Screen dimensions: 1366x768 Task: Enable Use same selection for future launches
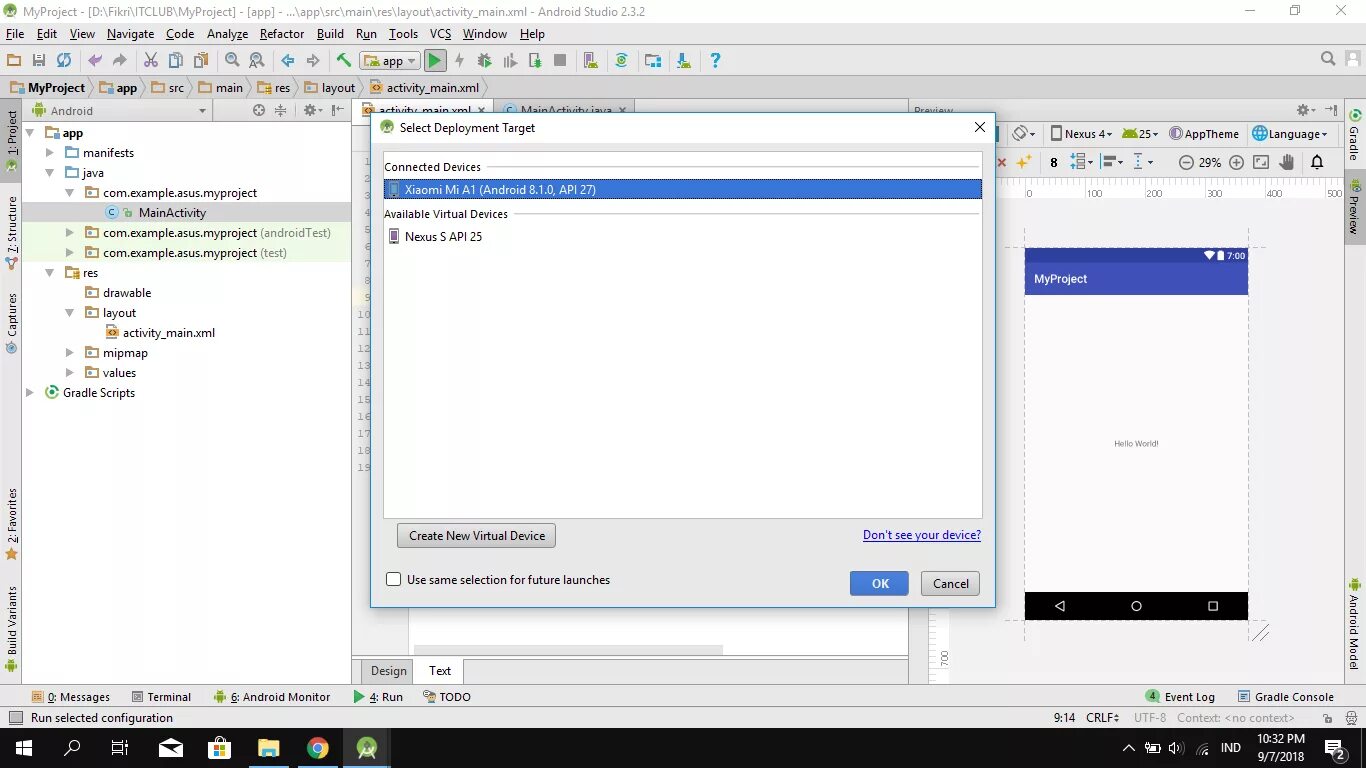394,580
